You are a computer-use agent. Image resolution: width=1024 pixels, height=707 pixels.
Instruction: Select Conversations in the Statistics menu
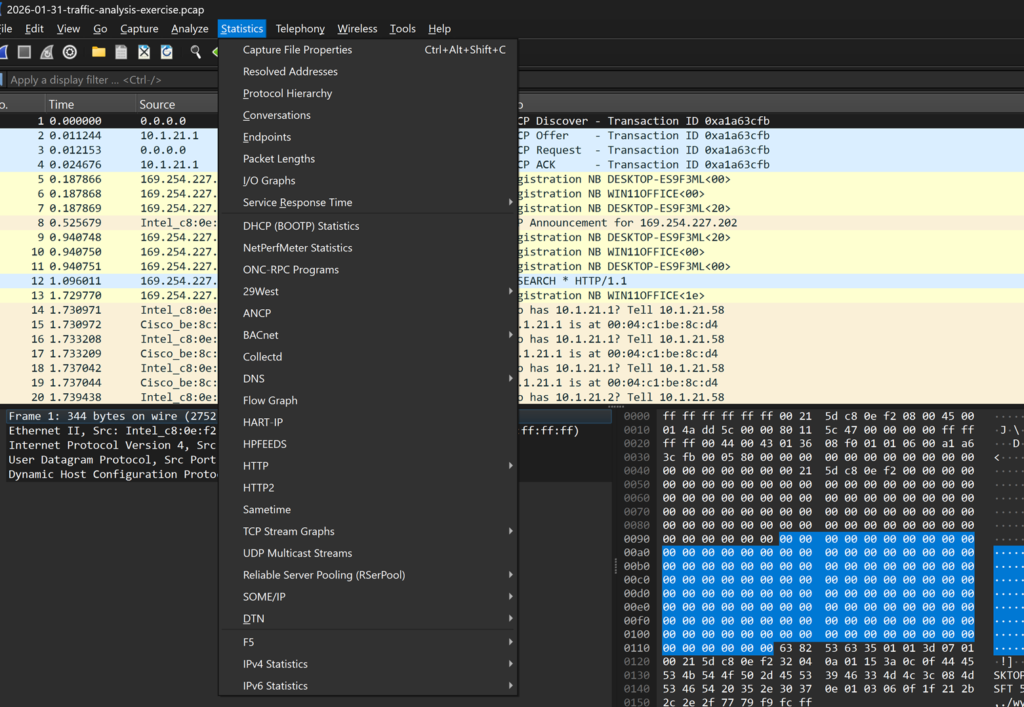coord(276,116)
